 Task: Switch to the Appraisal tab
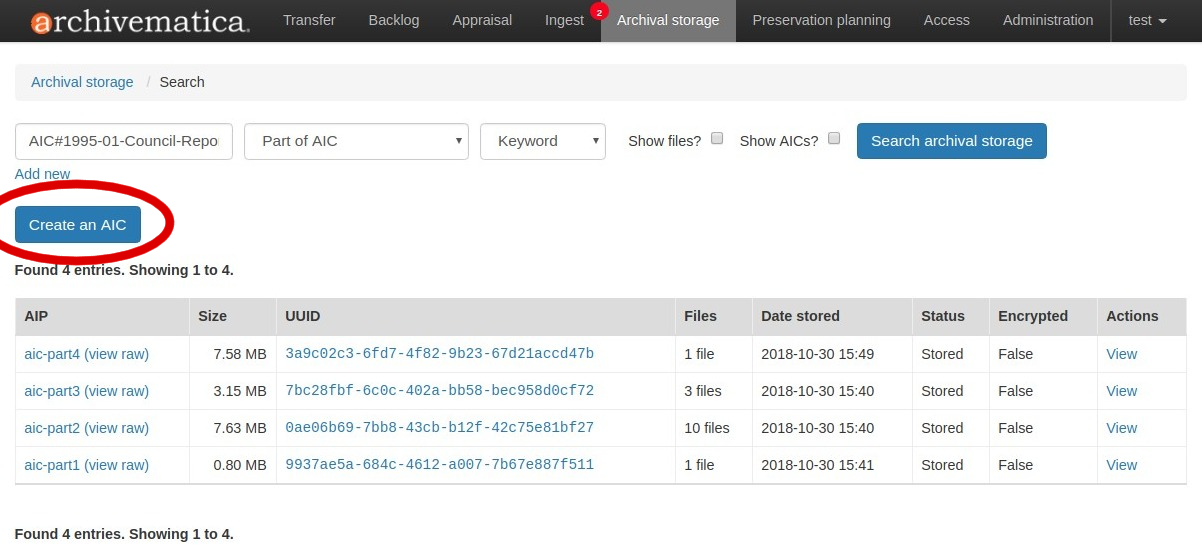(482, 20)
